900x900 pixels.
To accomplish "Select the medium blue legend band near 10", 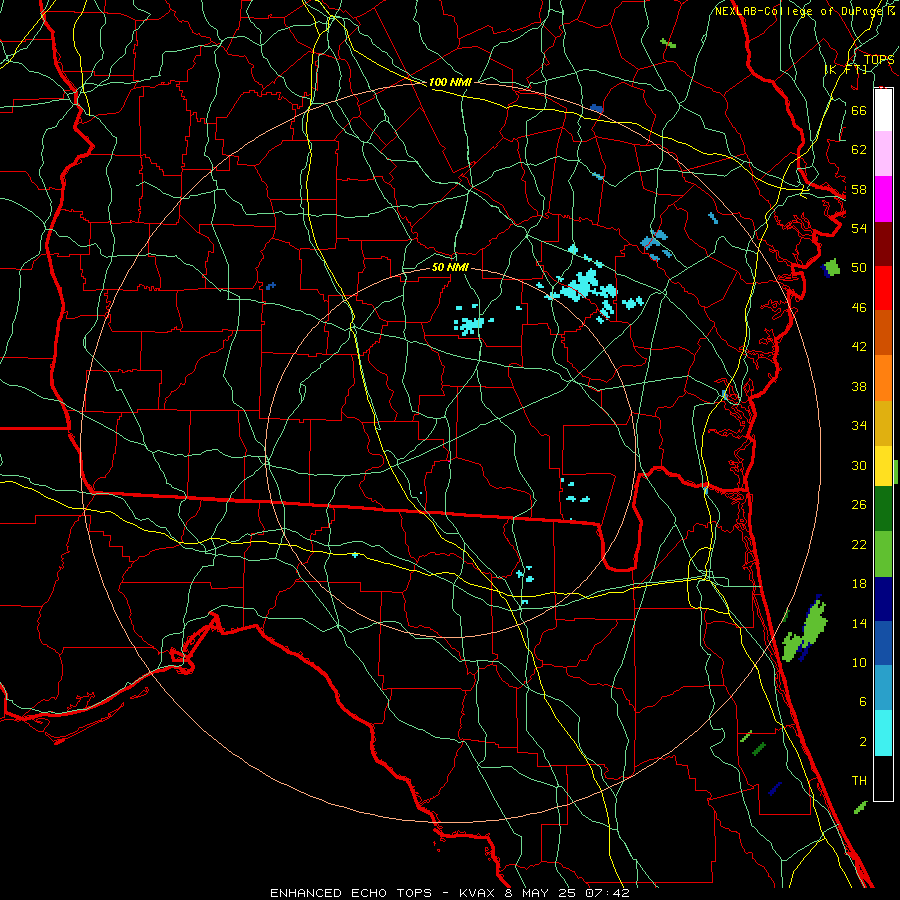I will tap(883, 643).
